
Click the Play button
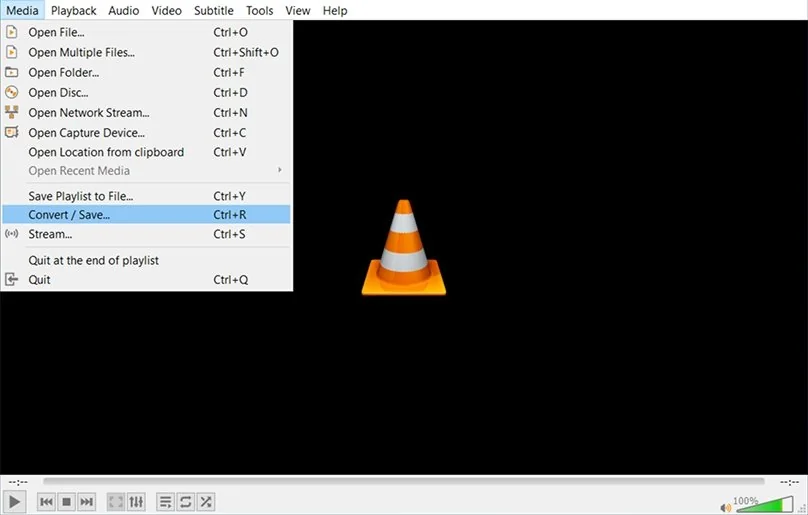coord(14,502)
